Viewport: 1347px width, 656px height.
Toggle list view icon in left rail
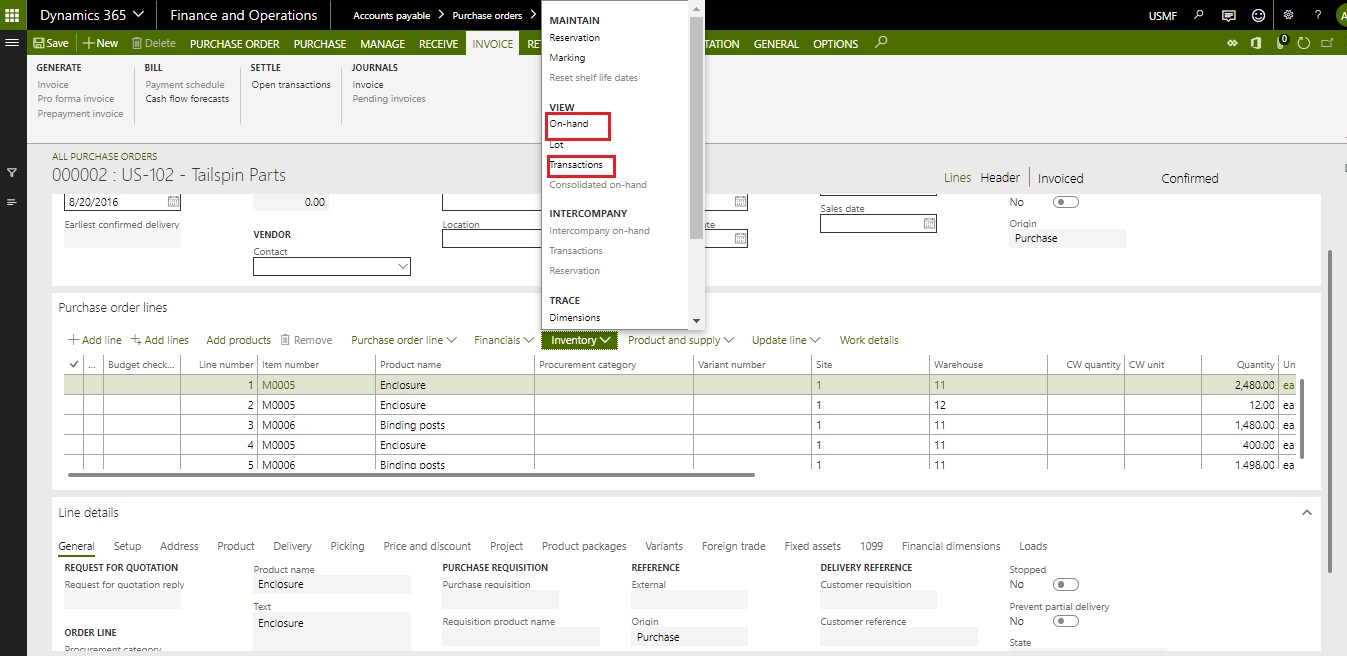pos(12,202)
